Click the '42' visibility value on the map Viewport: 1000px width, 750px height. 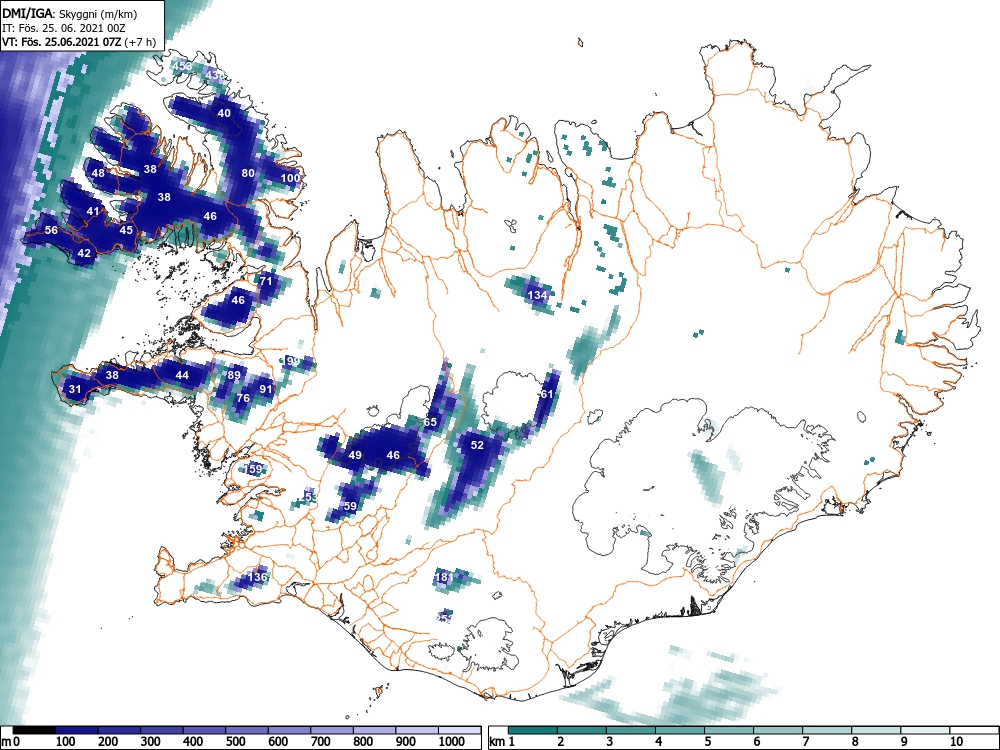pyautogui.click(x=84, y=253)
